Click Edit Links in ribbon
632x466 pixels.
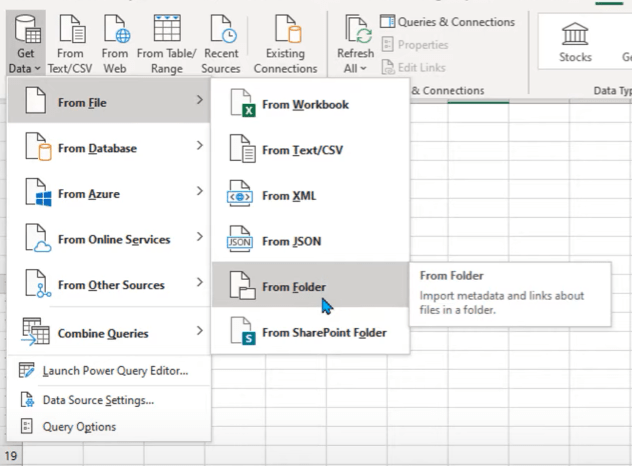(414, 67)
